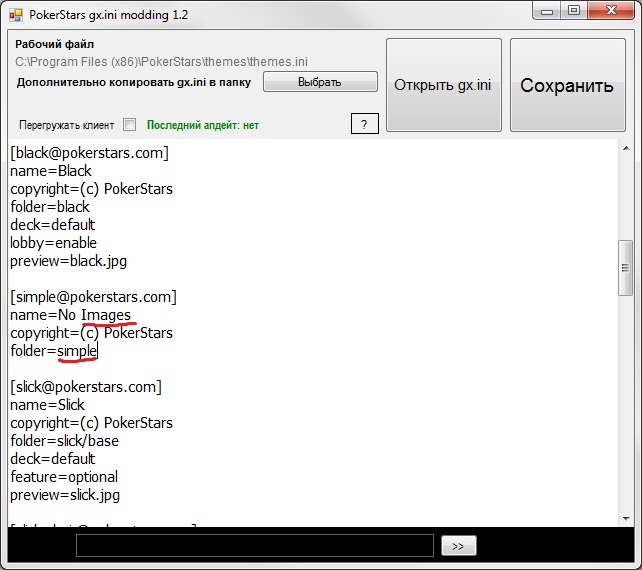Screen dimensions: 642x570
Task: Click the vertical scrollbar thumb
Action: pyautogui.click(x=626, y=268)
